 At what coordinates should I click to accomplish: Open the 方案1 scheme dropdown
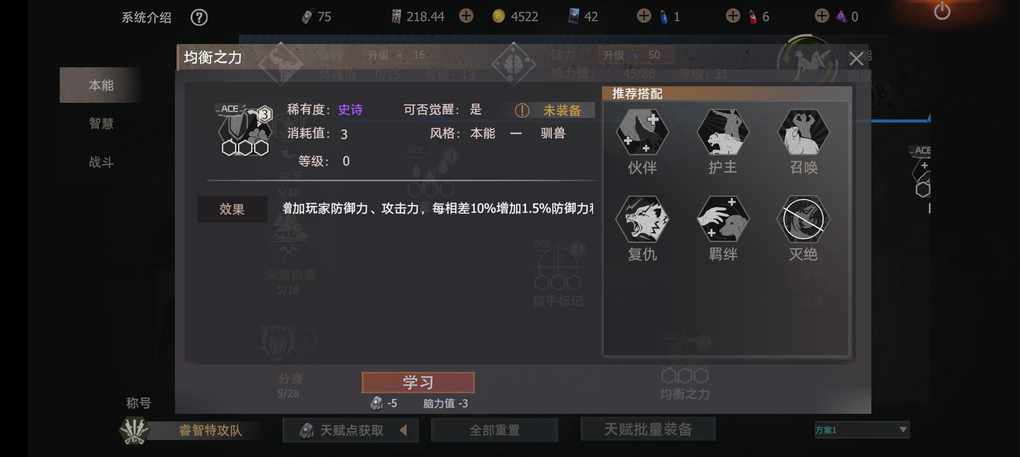click(862, 429)
